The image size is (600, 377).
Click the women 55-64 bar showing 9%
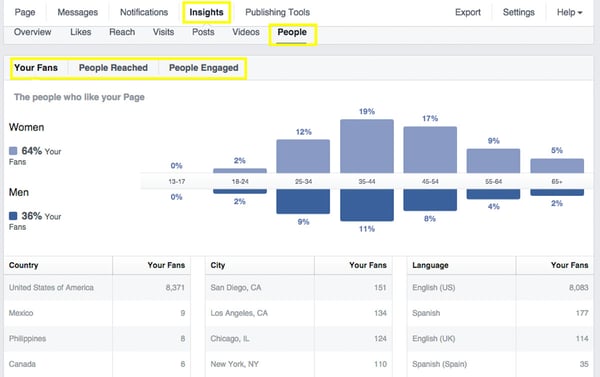tap(493, 161)
